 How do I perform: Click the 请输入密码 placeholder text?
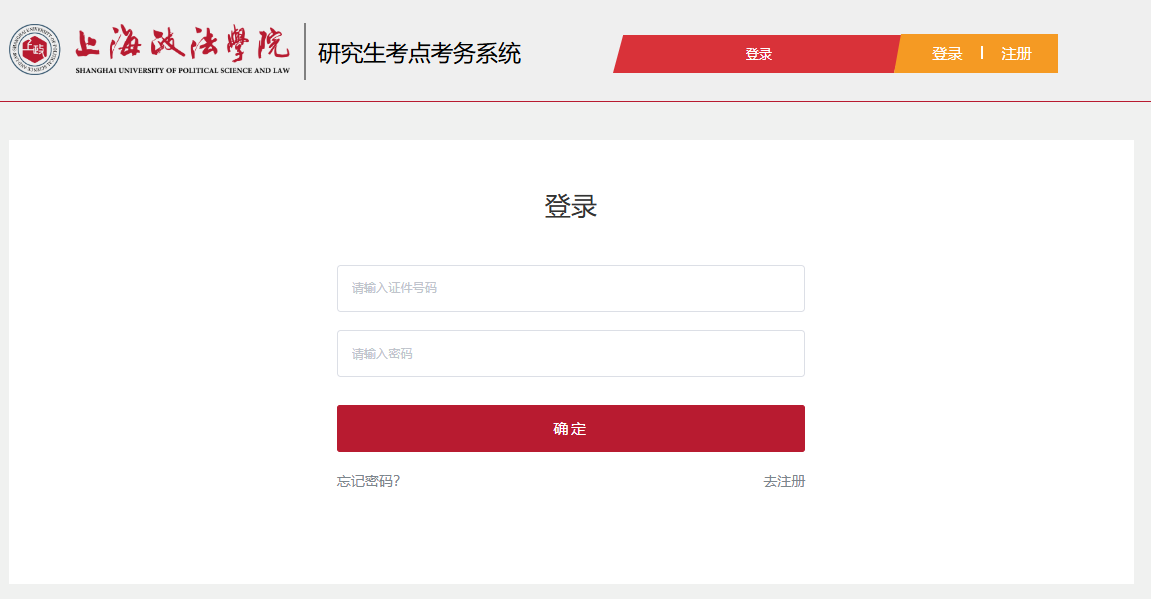382,354
